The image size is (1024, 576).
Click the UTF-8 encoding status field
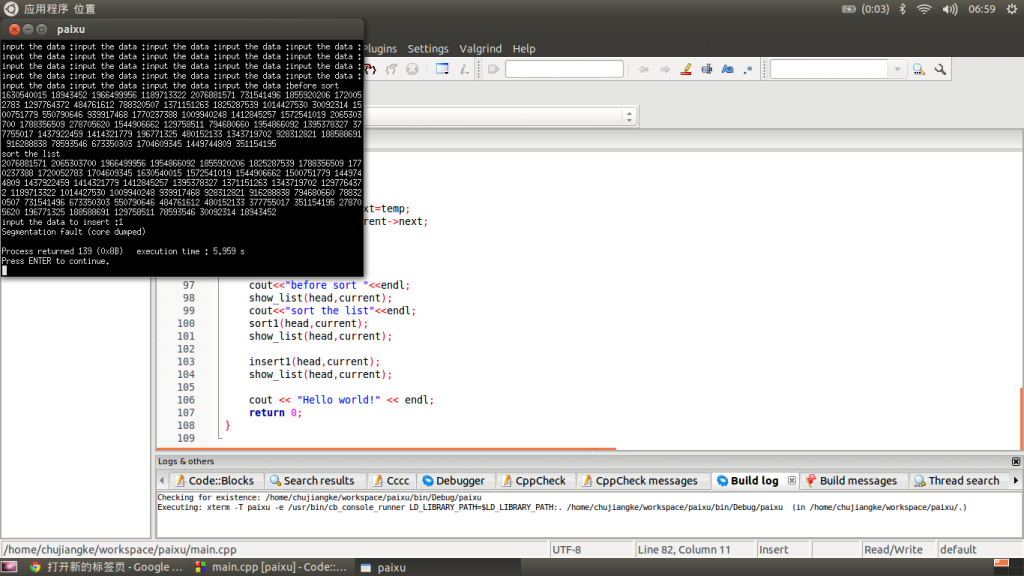591,550
